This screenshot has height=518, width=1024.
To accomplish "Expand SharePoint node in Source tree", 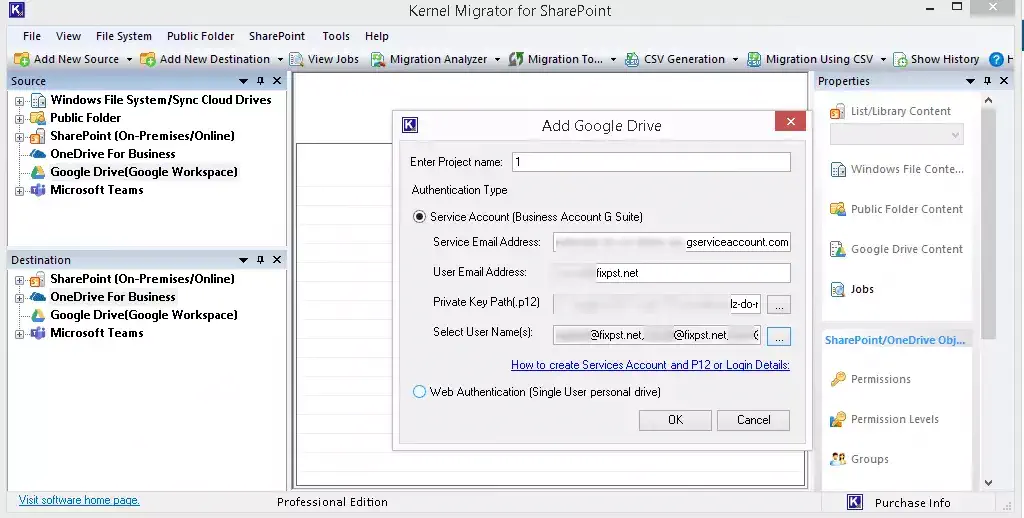I will (19, 137).
